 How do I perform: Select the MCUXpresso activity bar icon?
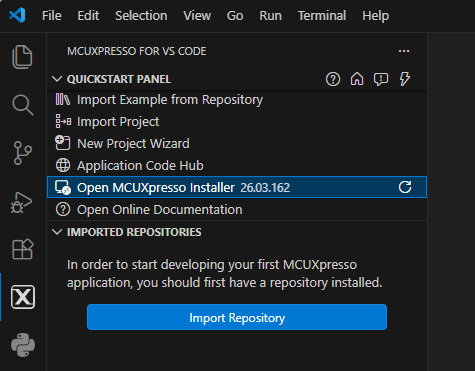(x=23, y=297)
